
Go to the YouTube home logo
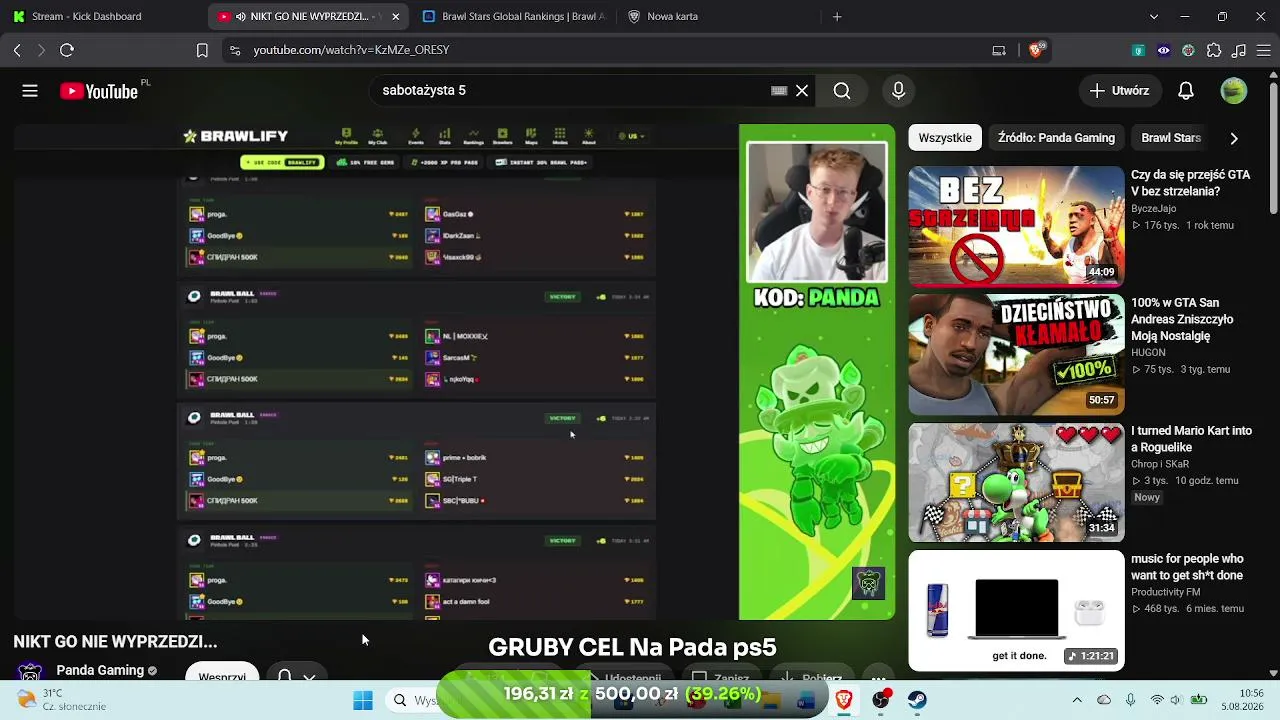coord(99,91)
